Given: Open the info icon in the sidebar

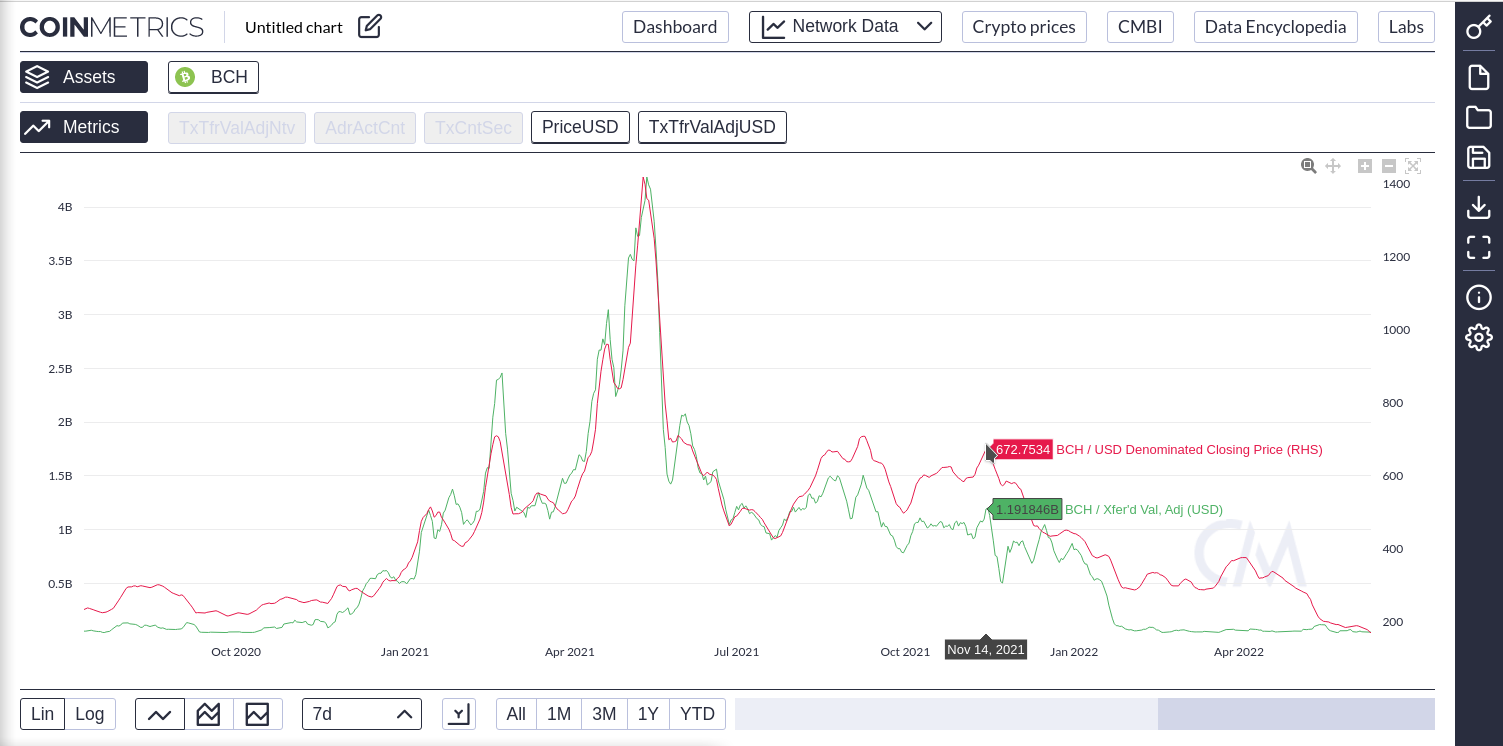Looking at the screenshot, I should click(1479, 297).
